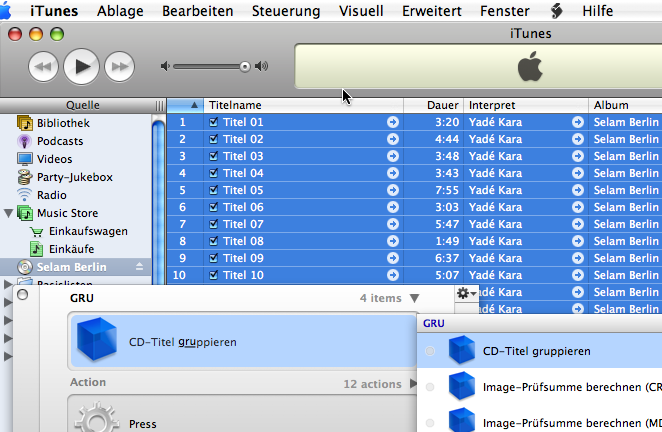
Task: Select Videos in the source list
Action: tap(54, 159)
